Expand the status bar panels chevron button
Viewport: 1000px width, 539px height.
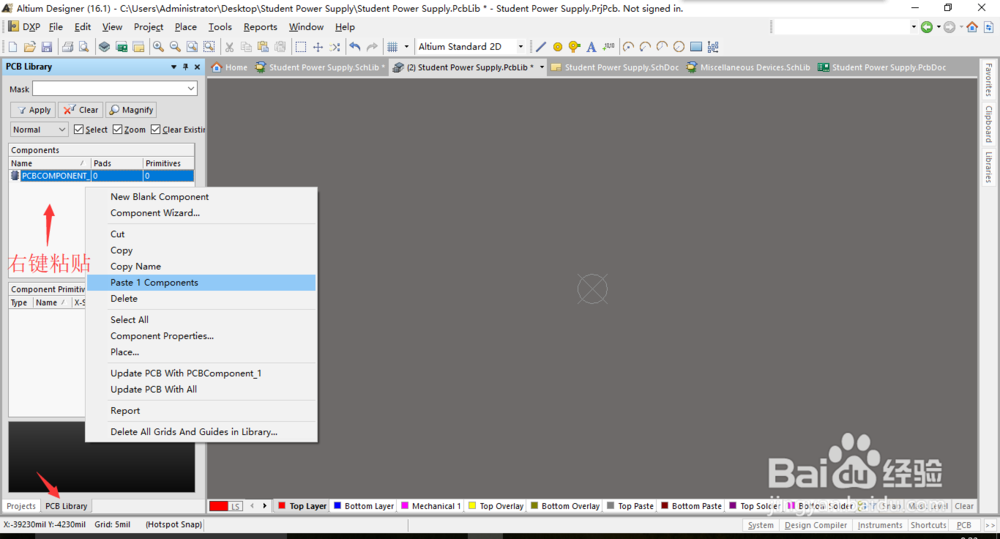click(x=990, y=525)
